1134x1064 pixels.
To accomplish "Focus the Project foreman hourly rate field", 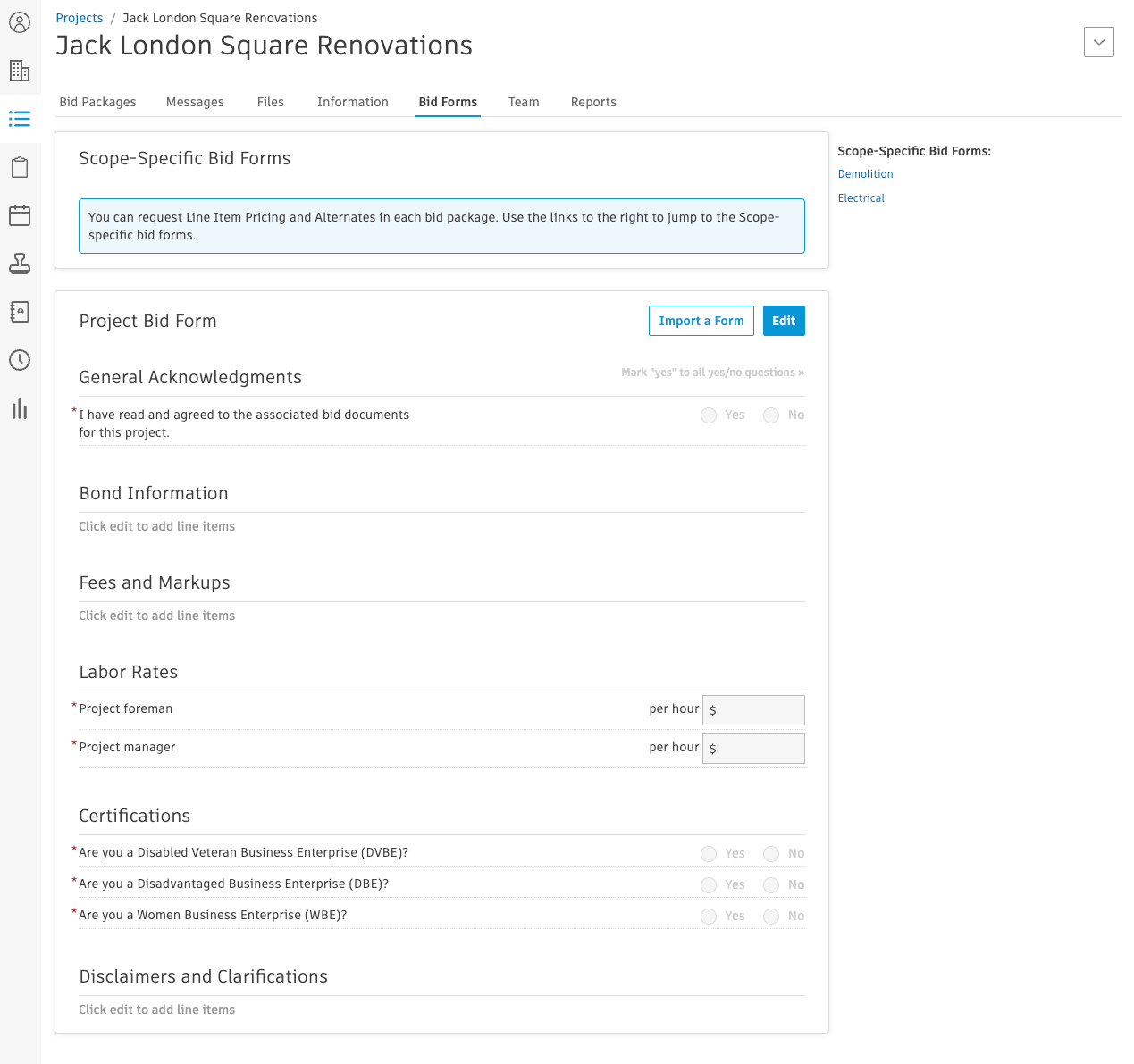I will (x=753, y=710).
